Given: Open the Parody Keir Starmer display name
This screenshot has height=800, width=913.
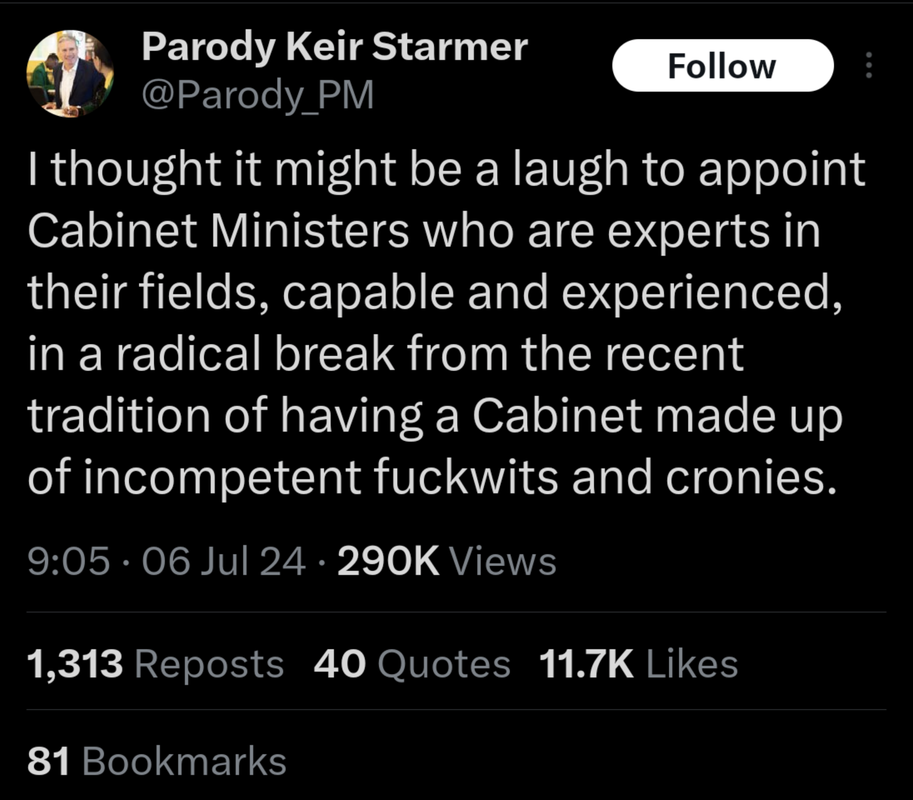Looking at the screenshot, I should coord(334,48).
